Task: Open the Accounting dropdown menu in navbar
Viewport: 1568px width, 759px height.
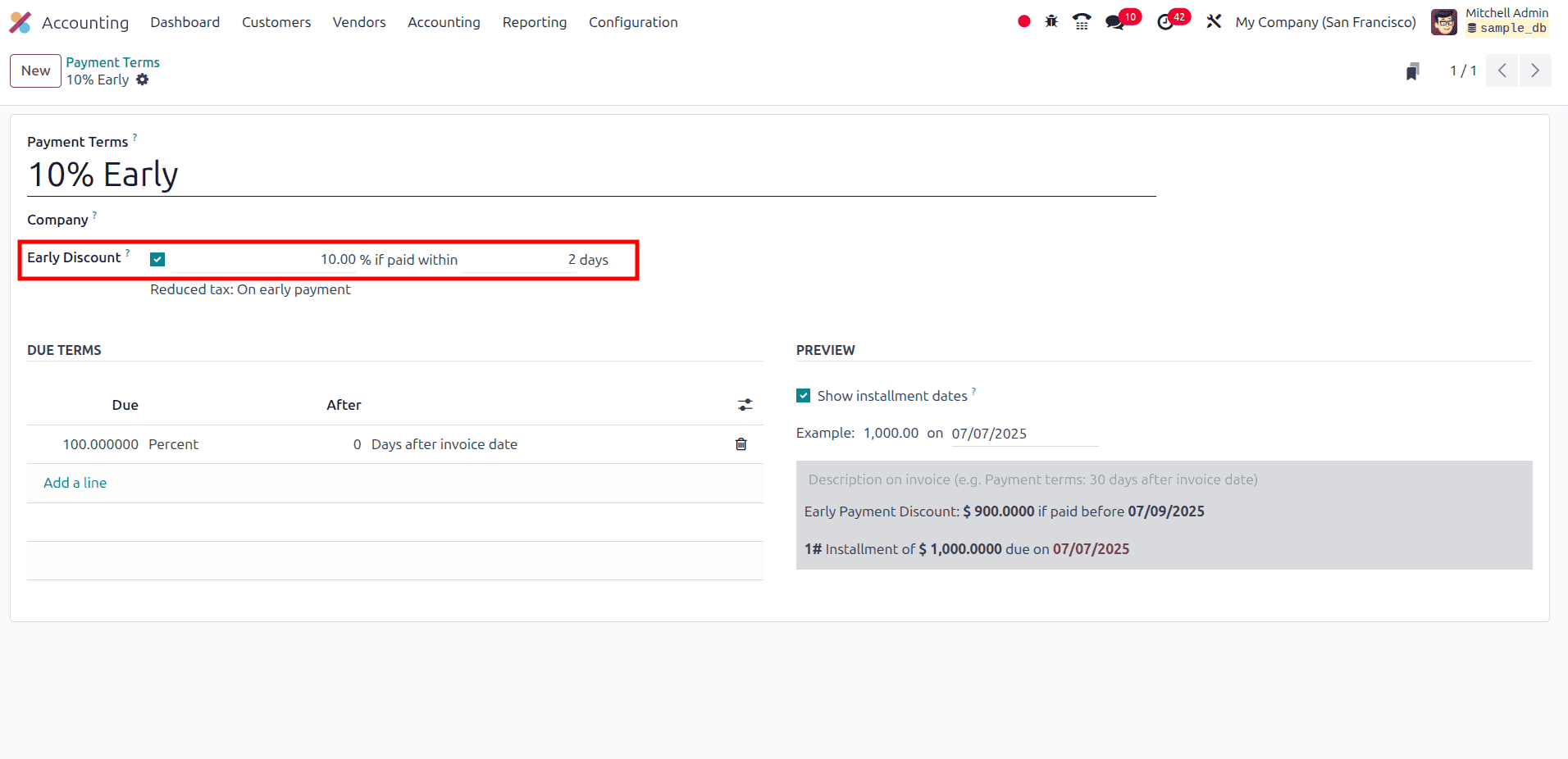Action: pyautogui.click(x=444, y=22)
